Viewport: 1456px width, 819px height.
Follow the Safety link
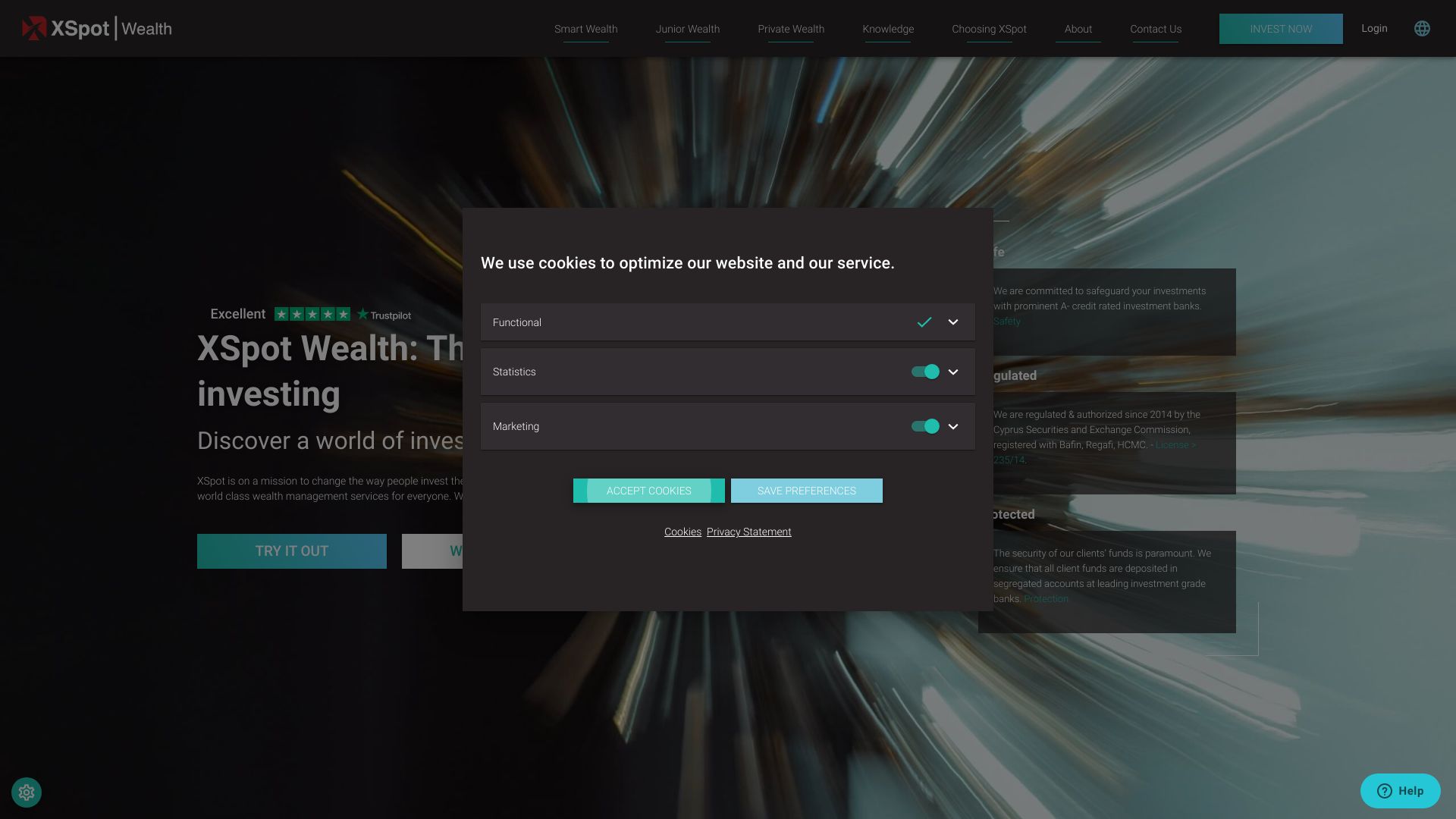[x=1007, y=322]
